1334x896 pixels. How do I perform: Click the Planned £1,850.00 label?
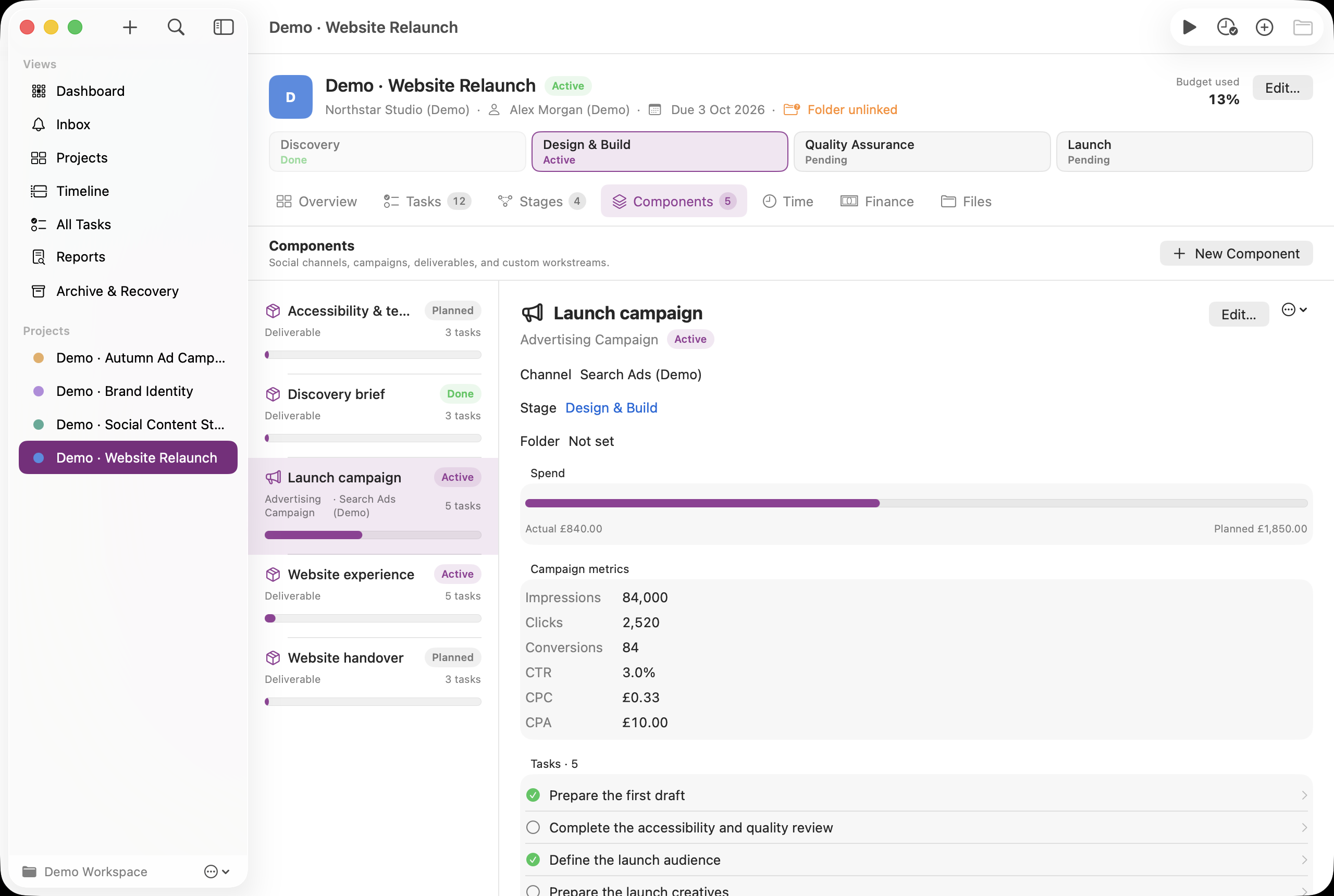(x=1261, y=529)
